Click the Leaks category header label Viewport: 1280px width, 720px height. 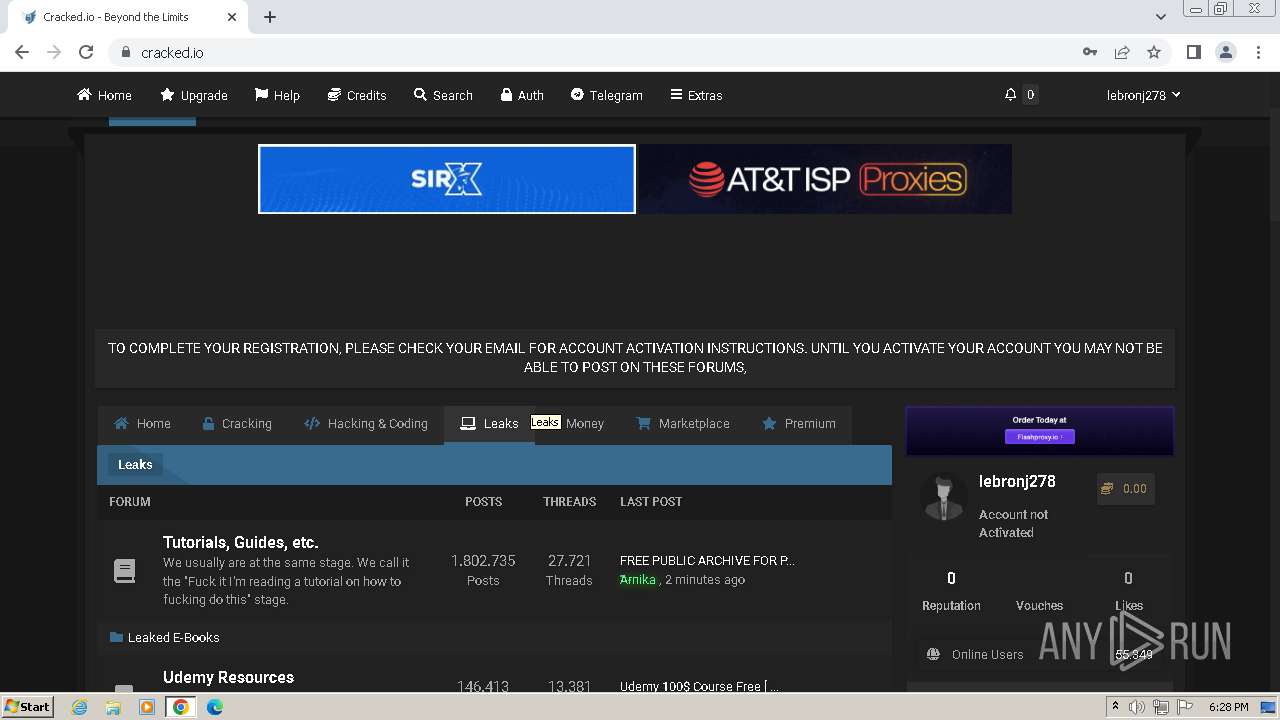(135, 464)
